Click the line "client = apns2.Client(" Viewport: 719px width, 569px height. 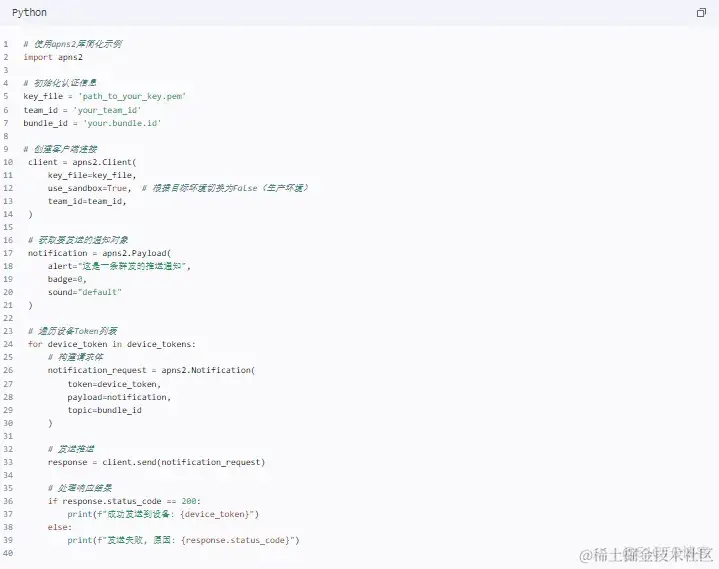point(82,162)
